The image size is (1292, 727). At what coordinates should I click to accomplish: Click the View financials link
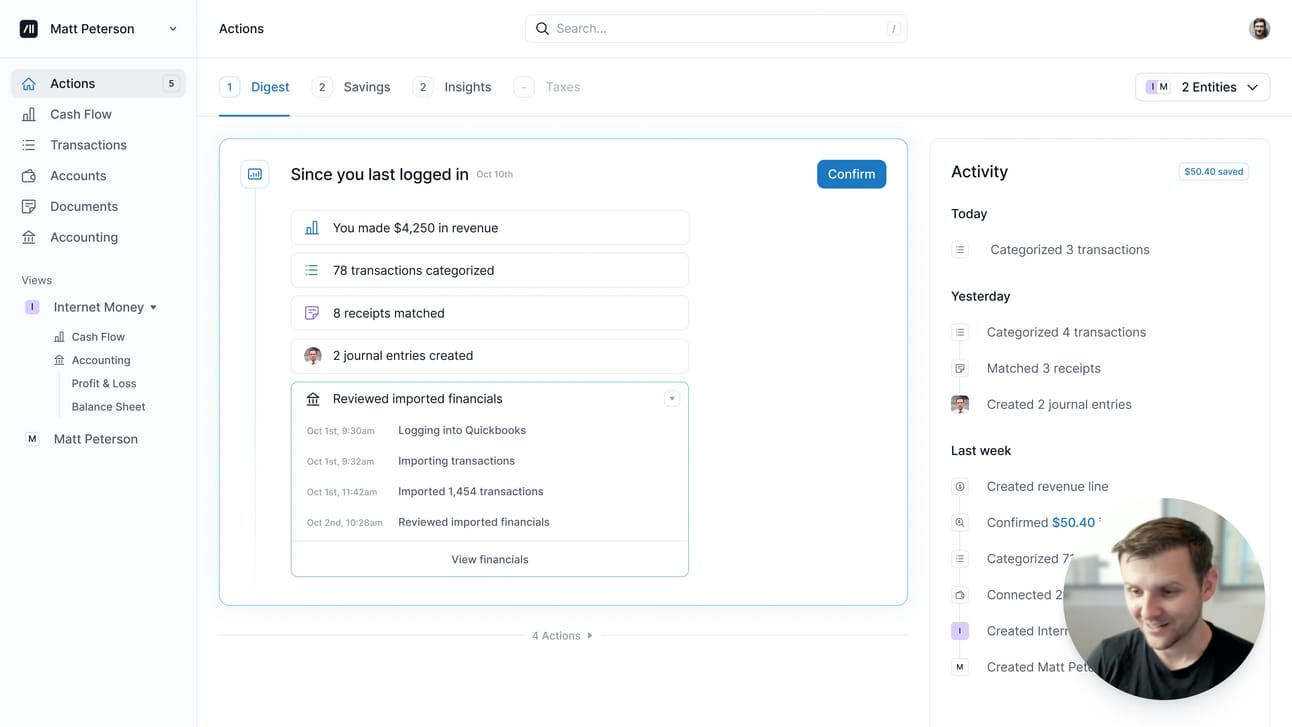[x=490, y=560]
